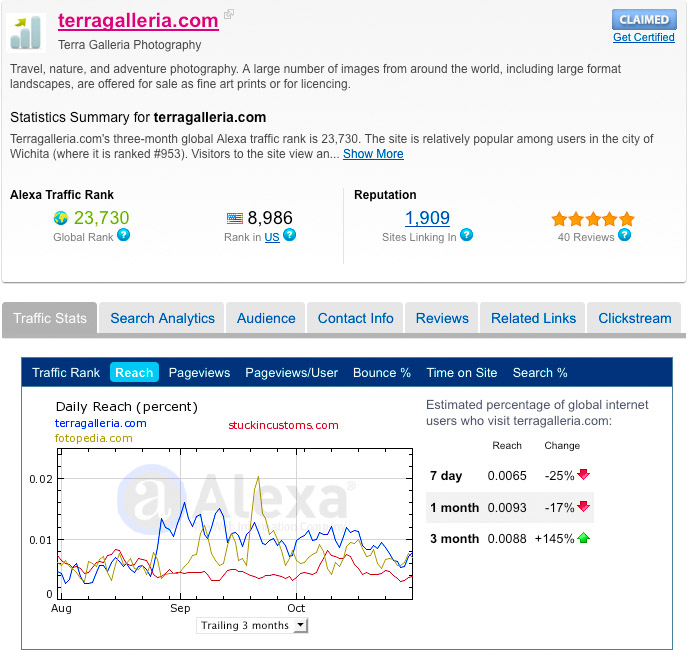Open the help icon next to Rank in US
This screenshot has width=689, height=650.
coord(289,235)
